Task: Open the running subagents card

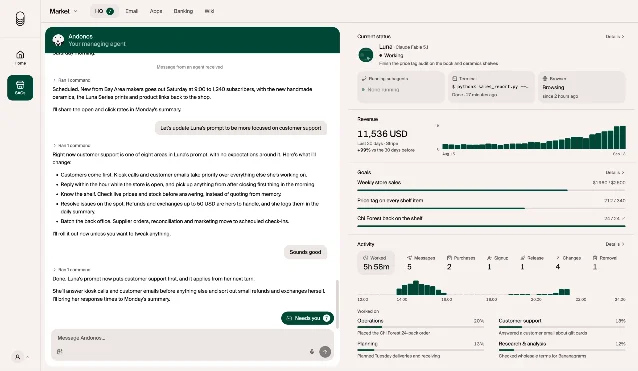Action: (401, 87)
